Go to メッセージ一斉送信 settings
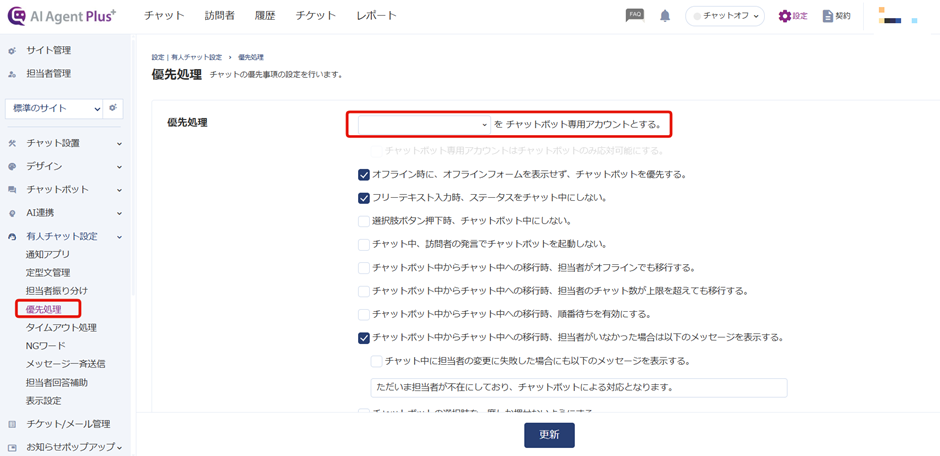940x456 pixels. point(66,364)
